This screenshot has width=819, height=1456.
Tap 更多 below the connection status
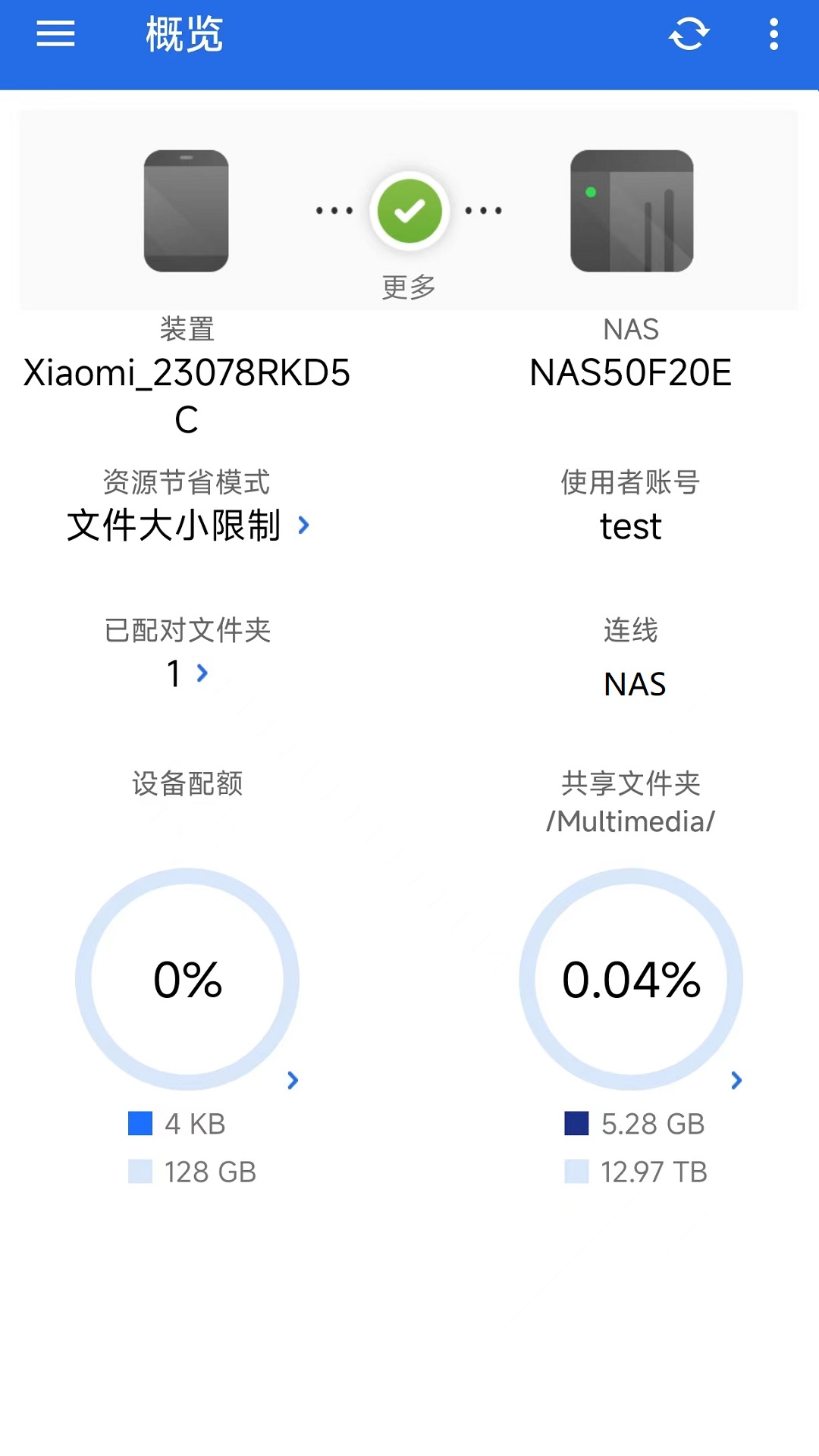tap(409, 287)
